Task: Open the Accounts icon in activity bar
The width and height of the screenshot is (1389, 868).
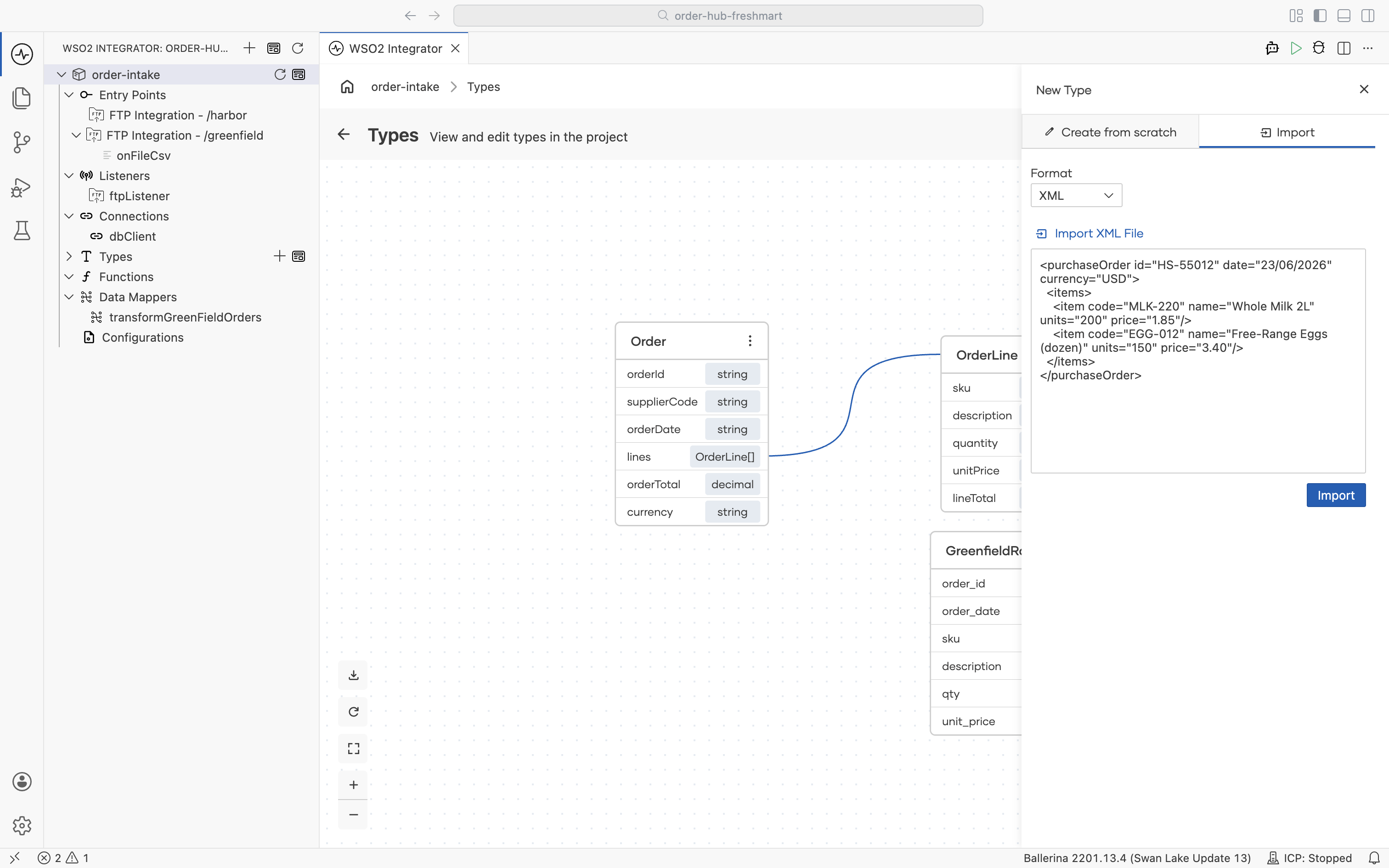Action: (x=22, y=781)
